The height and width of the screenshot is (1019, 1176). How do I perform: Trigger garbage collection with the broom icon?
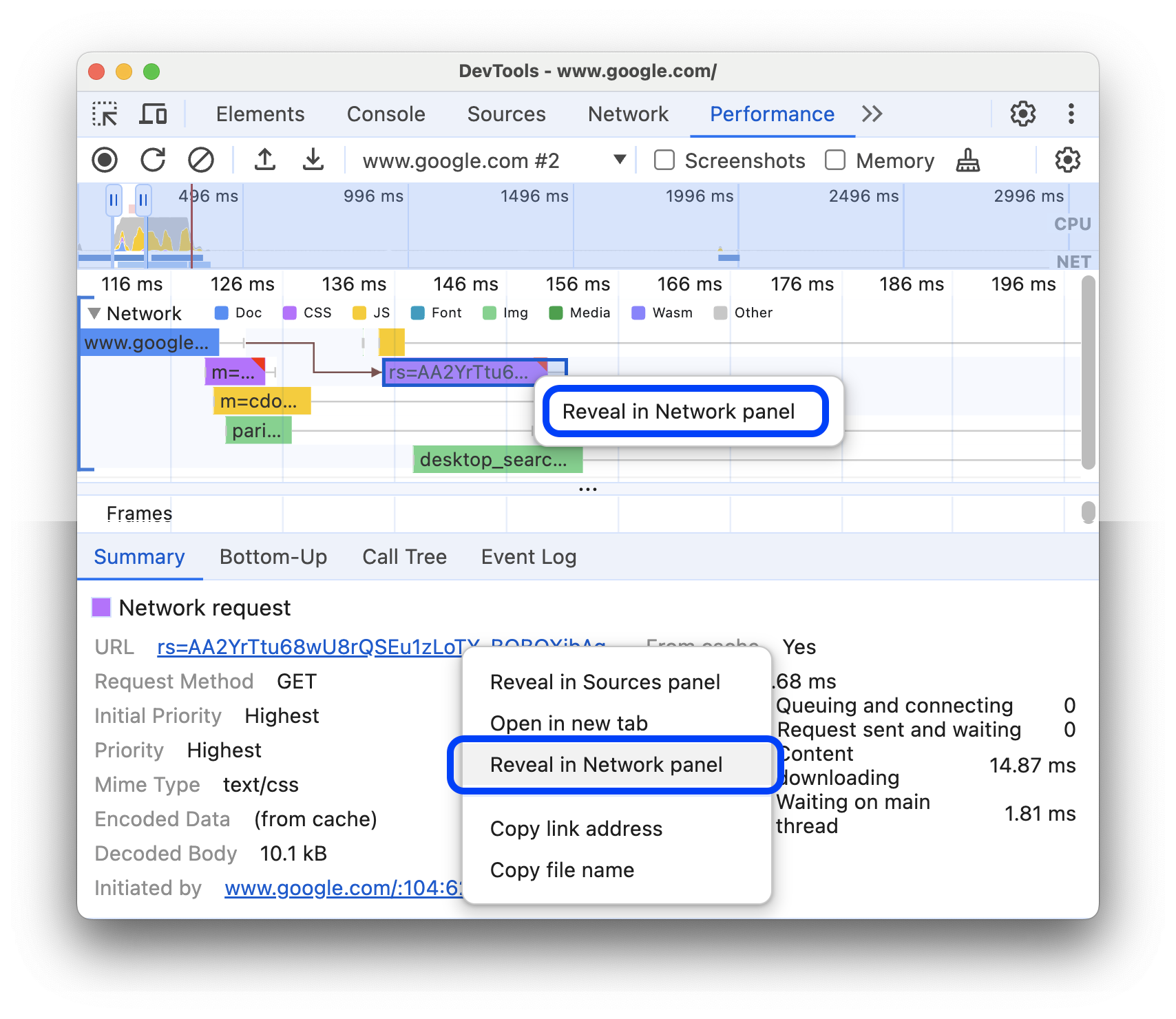967,160
